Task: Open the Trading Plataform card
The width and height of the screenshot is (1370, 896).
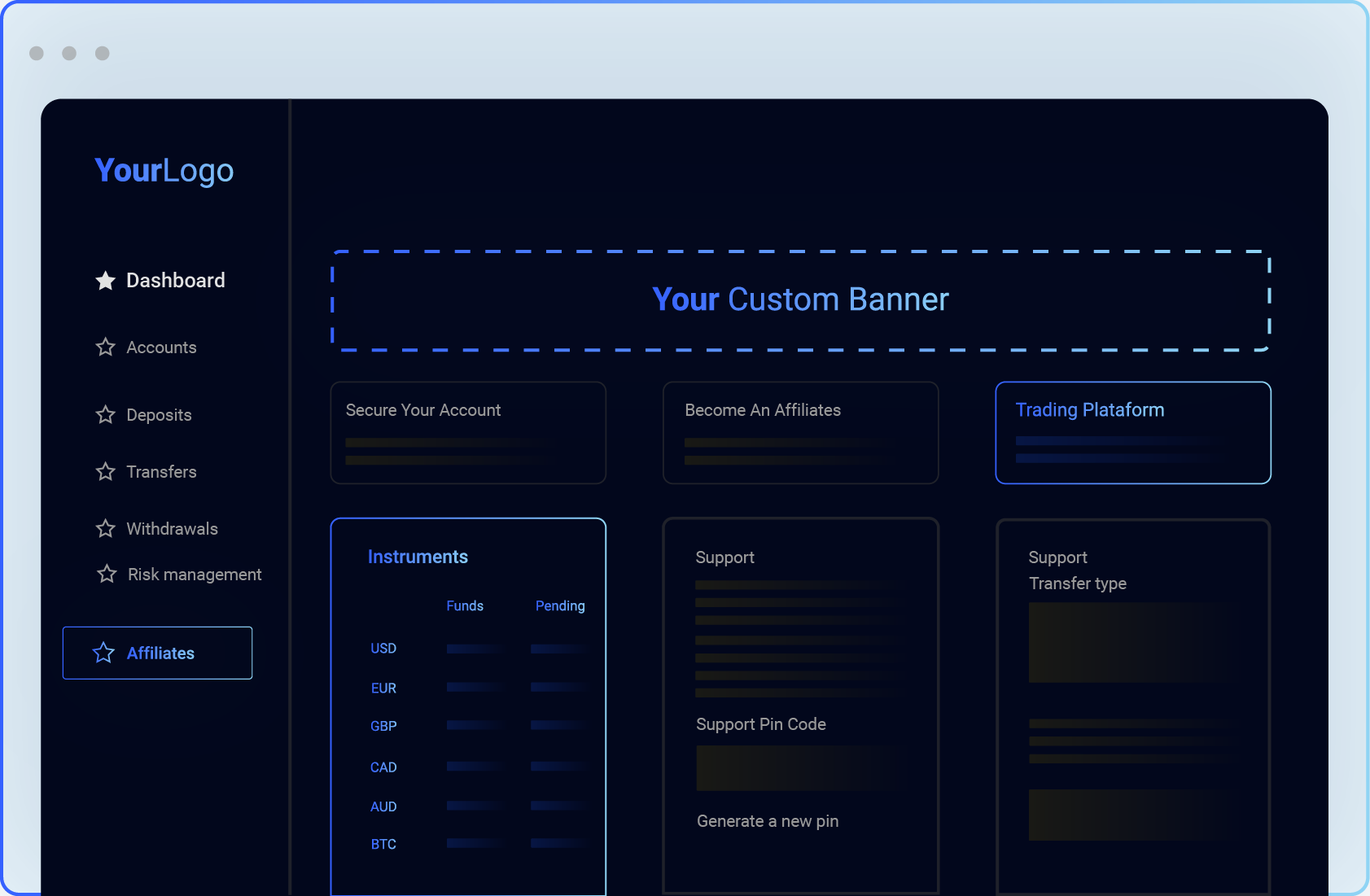Action: (1133, 433)
